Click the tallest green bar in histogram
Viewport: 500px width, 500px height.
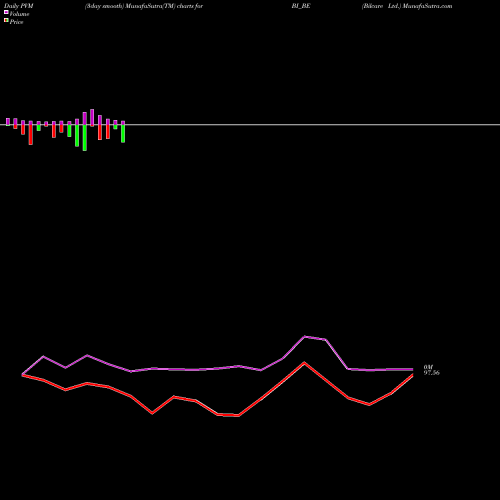(85, 138)
